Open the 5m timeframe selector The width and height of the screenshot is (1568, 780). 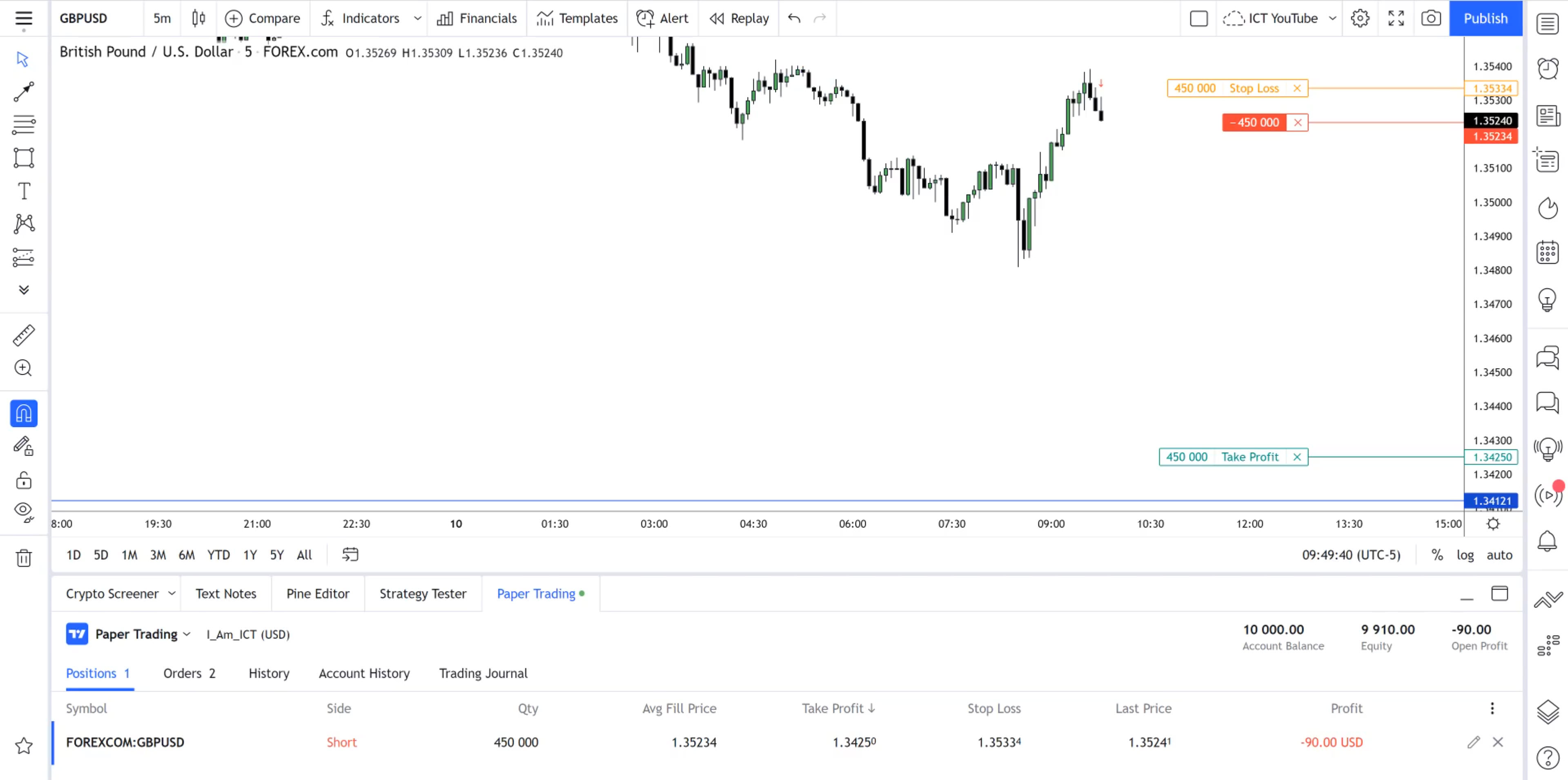coord(162,18)
